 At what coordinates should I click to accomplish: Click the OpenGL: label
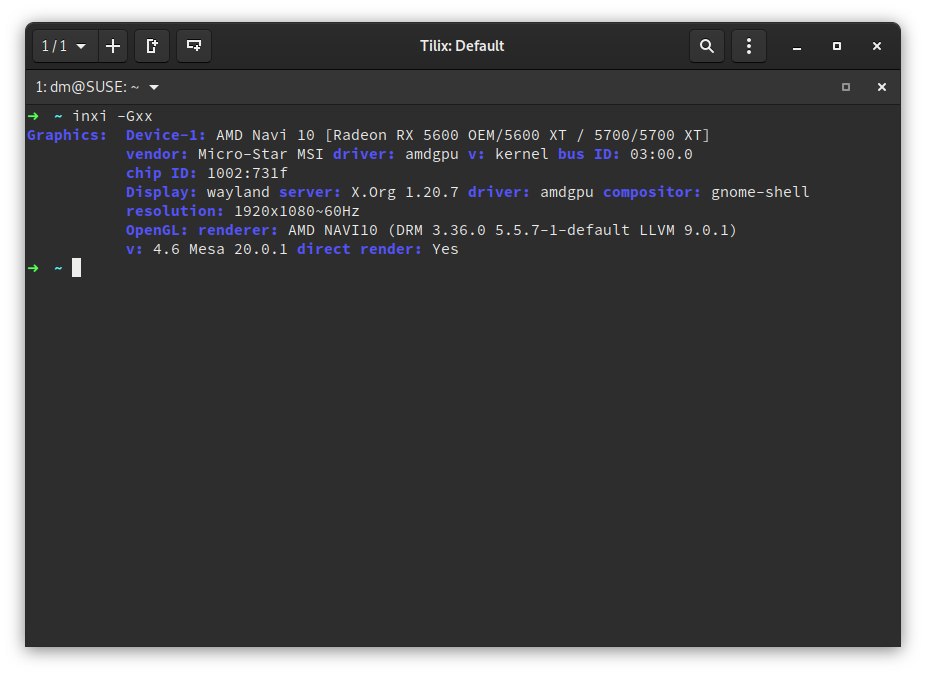tap(156, 230)
